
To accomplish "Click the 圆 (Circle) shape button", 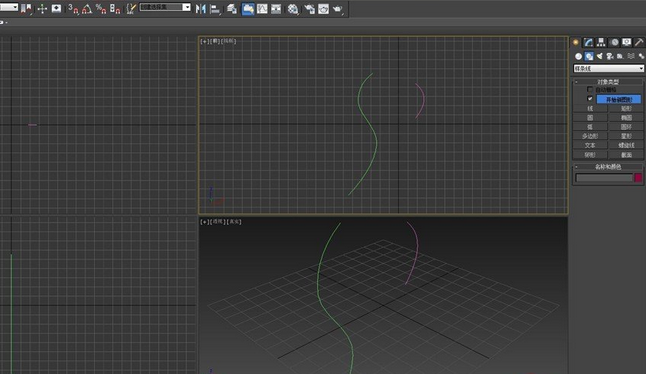I will 590,117.
